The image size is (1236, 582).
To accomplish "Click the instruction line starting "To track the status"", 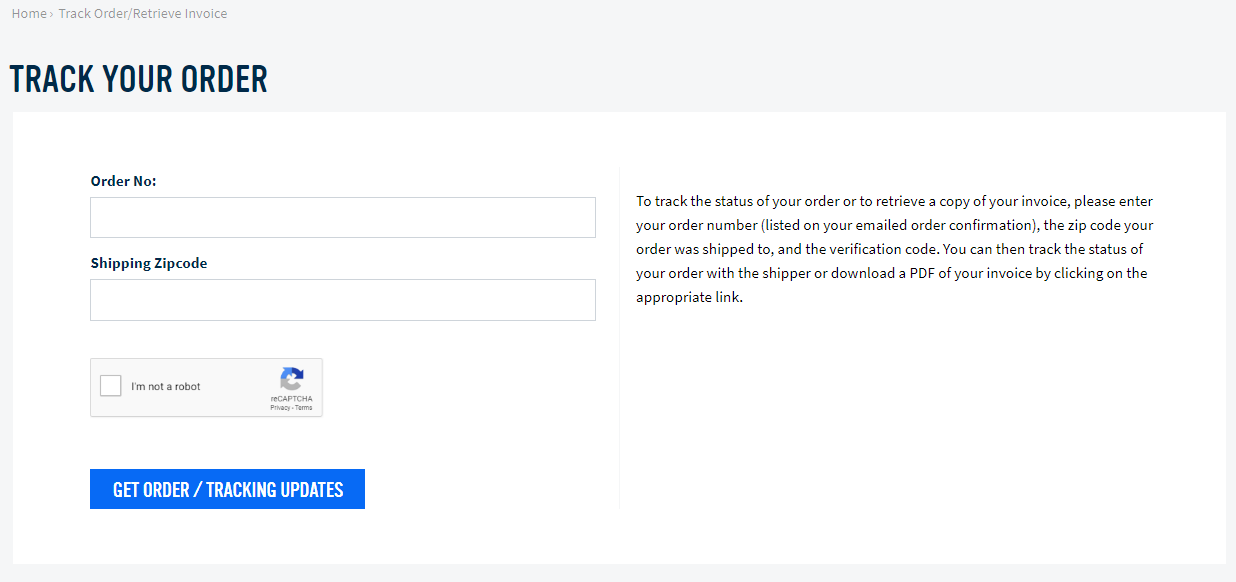I will [x=894, y=201].
